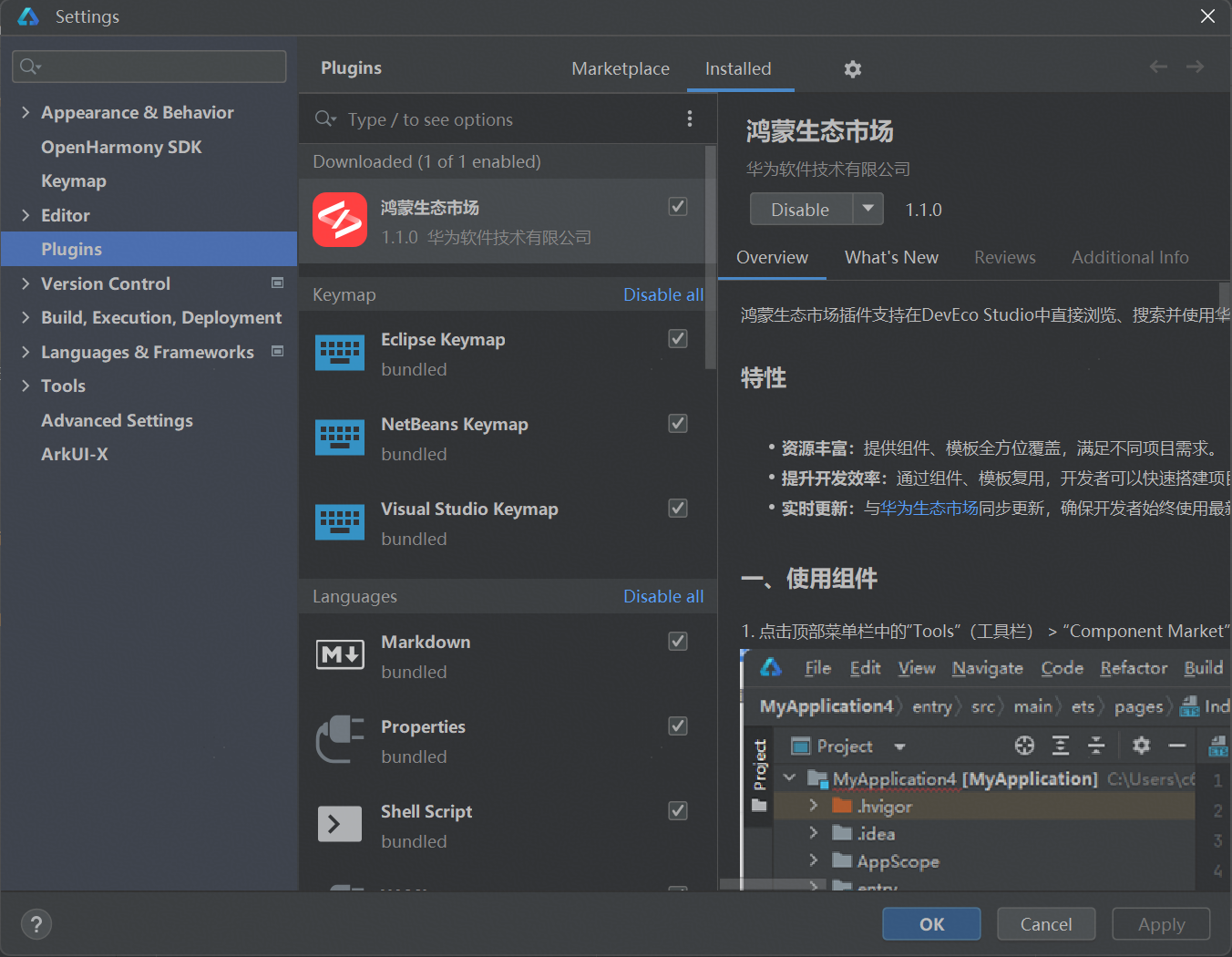Click the plugin search magnifier icon
The width and height of the screenshot is (1232, 957).
coord(325,118)
